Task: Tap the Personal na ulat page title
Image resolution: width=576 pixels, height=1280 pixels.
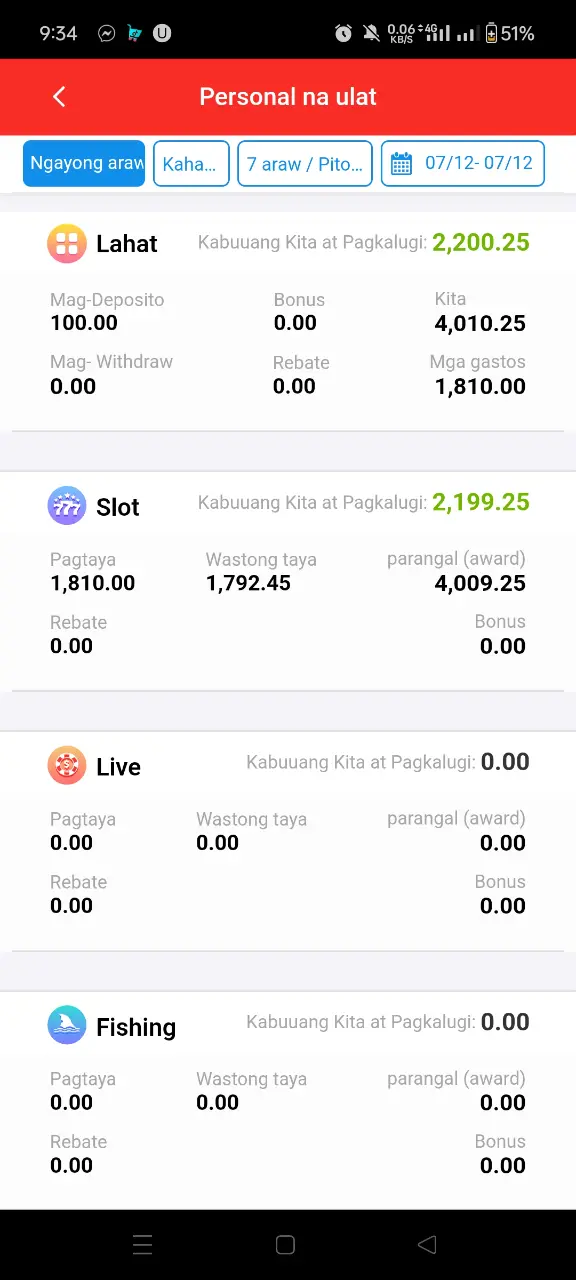Action: click(288, 97)
